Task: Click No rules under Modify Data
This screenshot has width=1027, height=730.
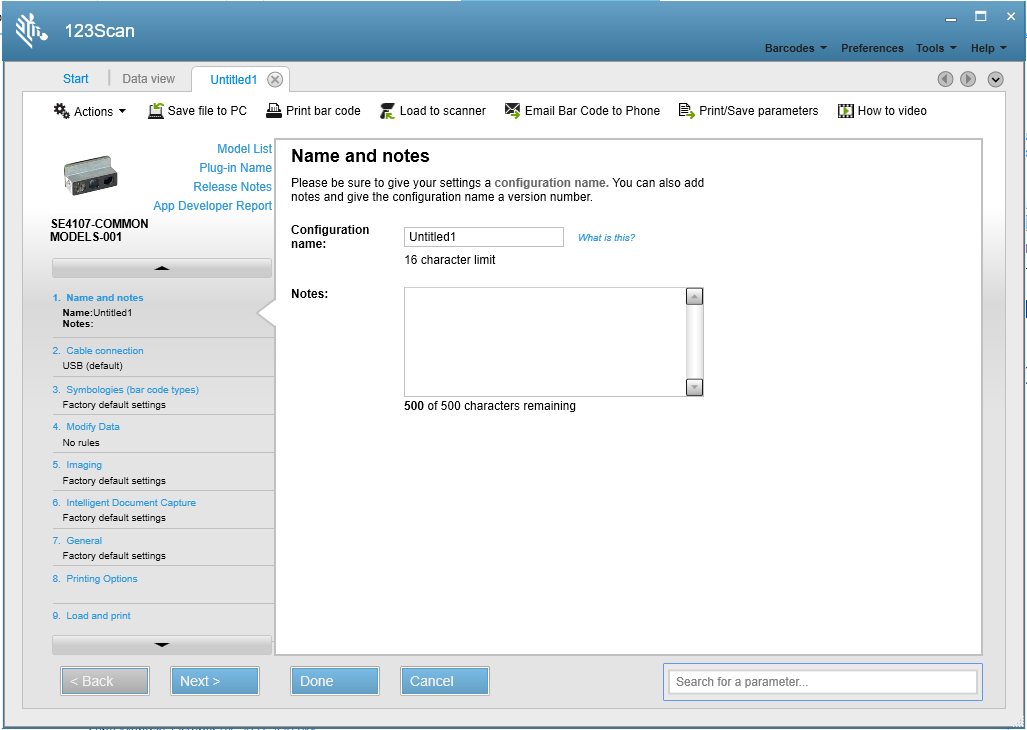Action: pos(81,443)
